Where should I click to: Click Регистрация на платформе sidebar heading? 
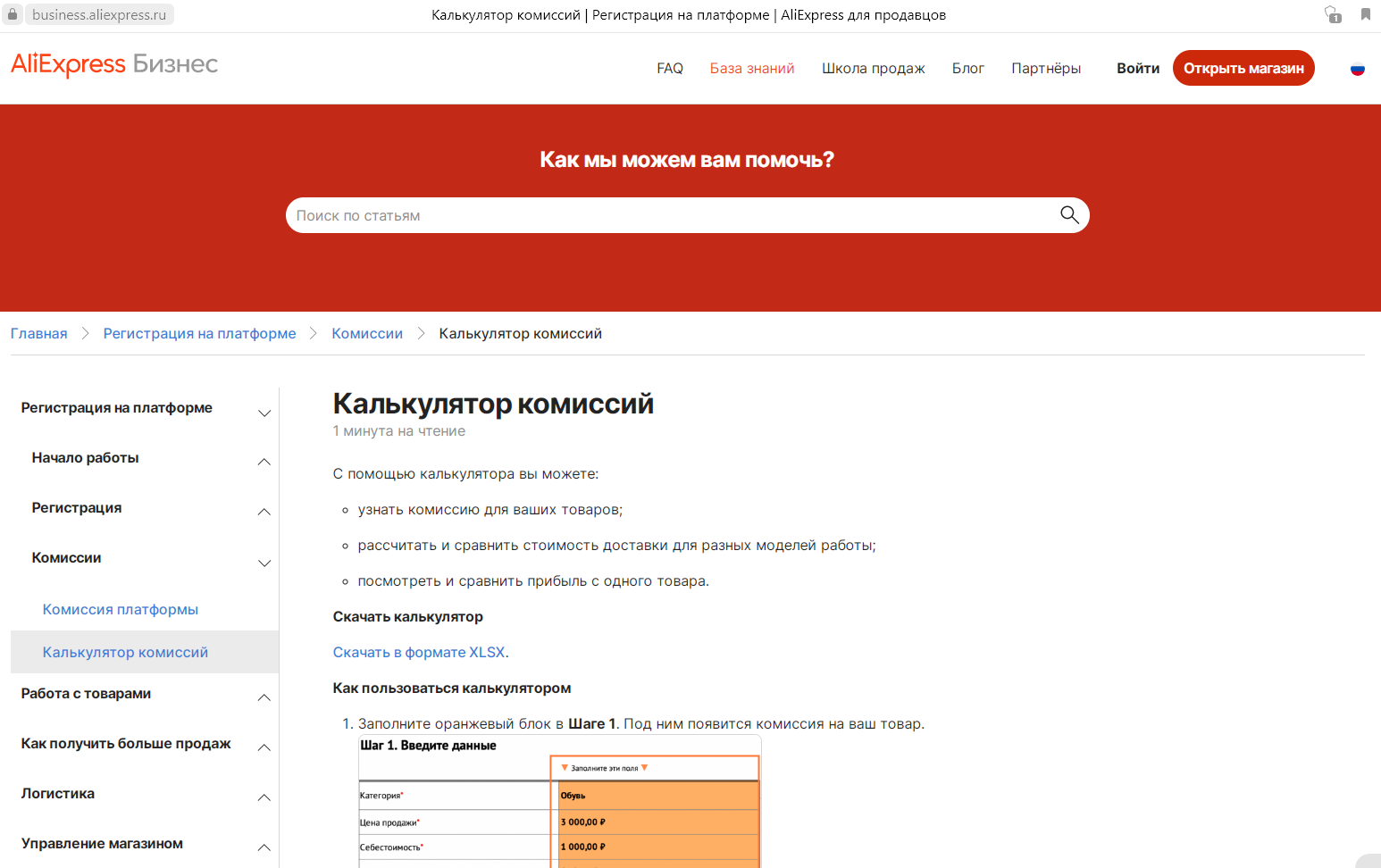click(117, 407)
